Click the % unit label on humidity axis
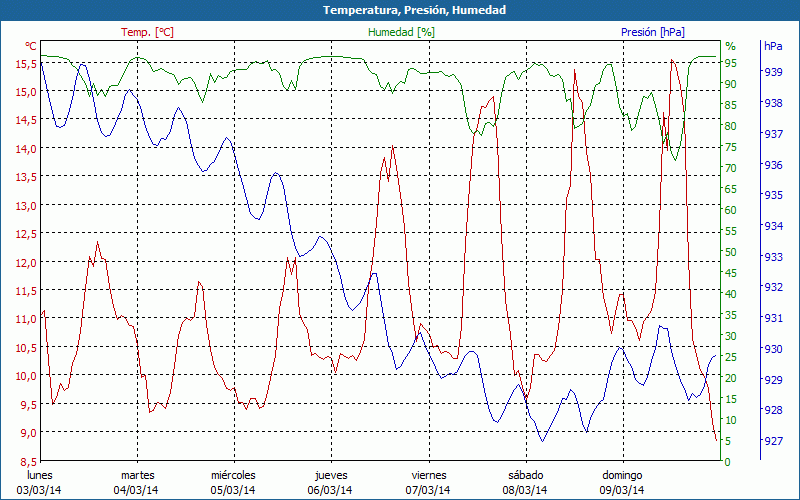This screenshot has height=500, width=800. [x=730, y=46]
